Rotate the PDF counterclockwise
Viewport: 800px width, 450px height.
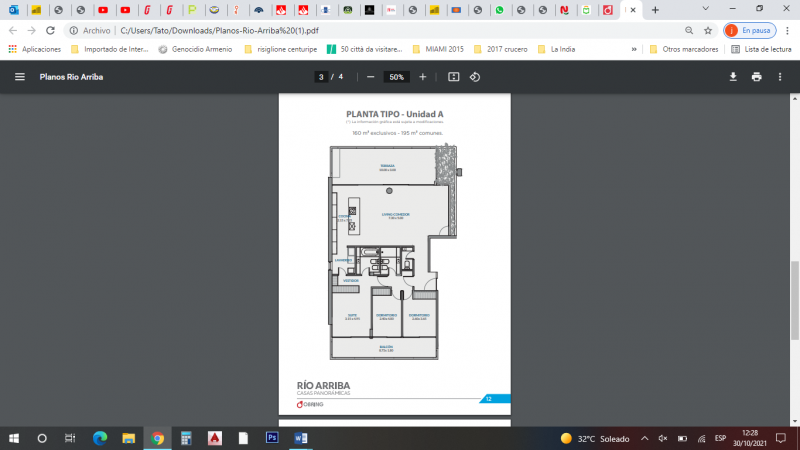(x=475, y=77)
